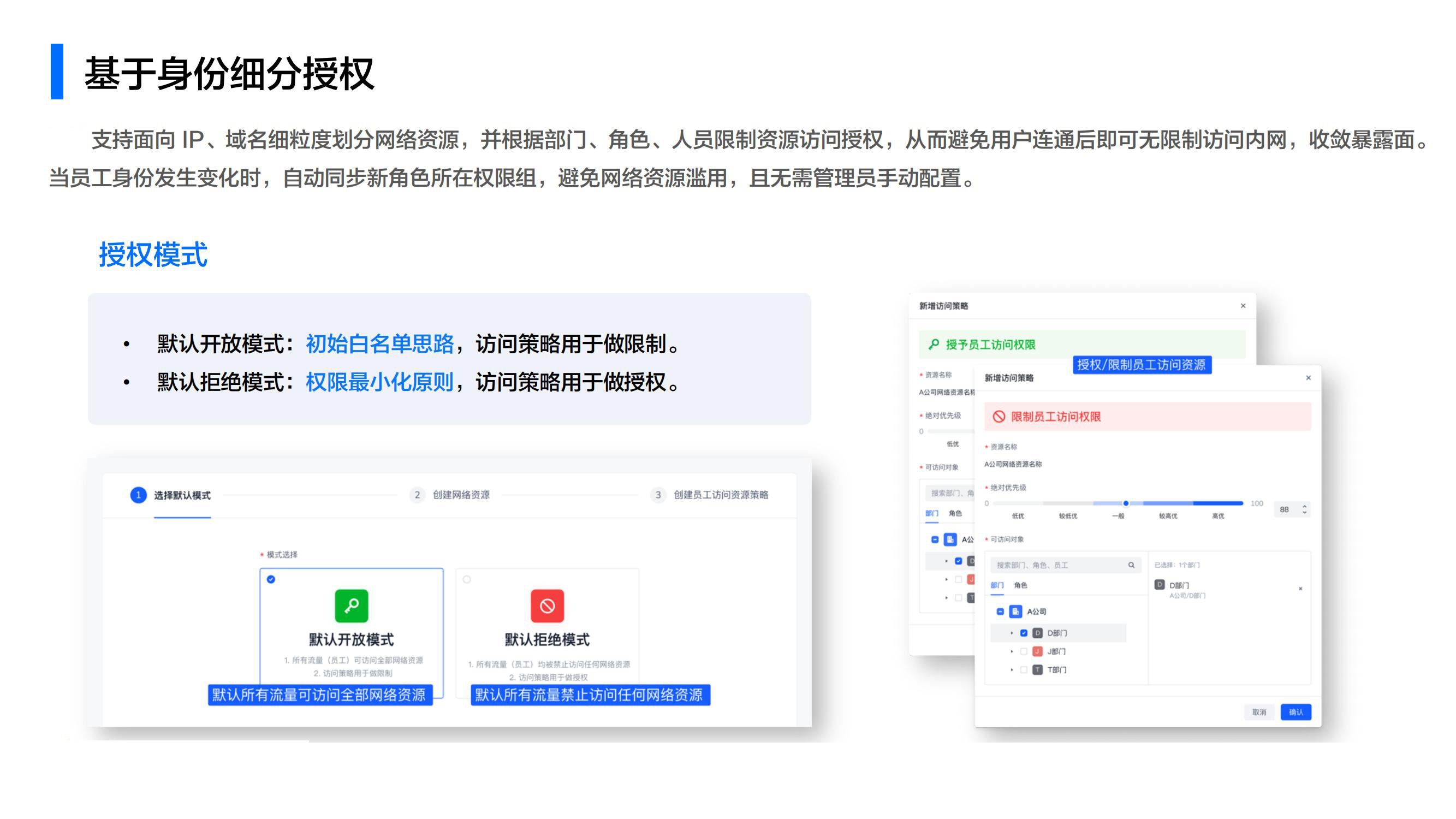The width and height of the screenshot is (1456, 819).
Task: Toggle the A公司 checkbox in the front dialog
Action: (x=1000, y=611)
